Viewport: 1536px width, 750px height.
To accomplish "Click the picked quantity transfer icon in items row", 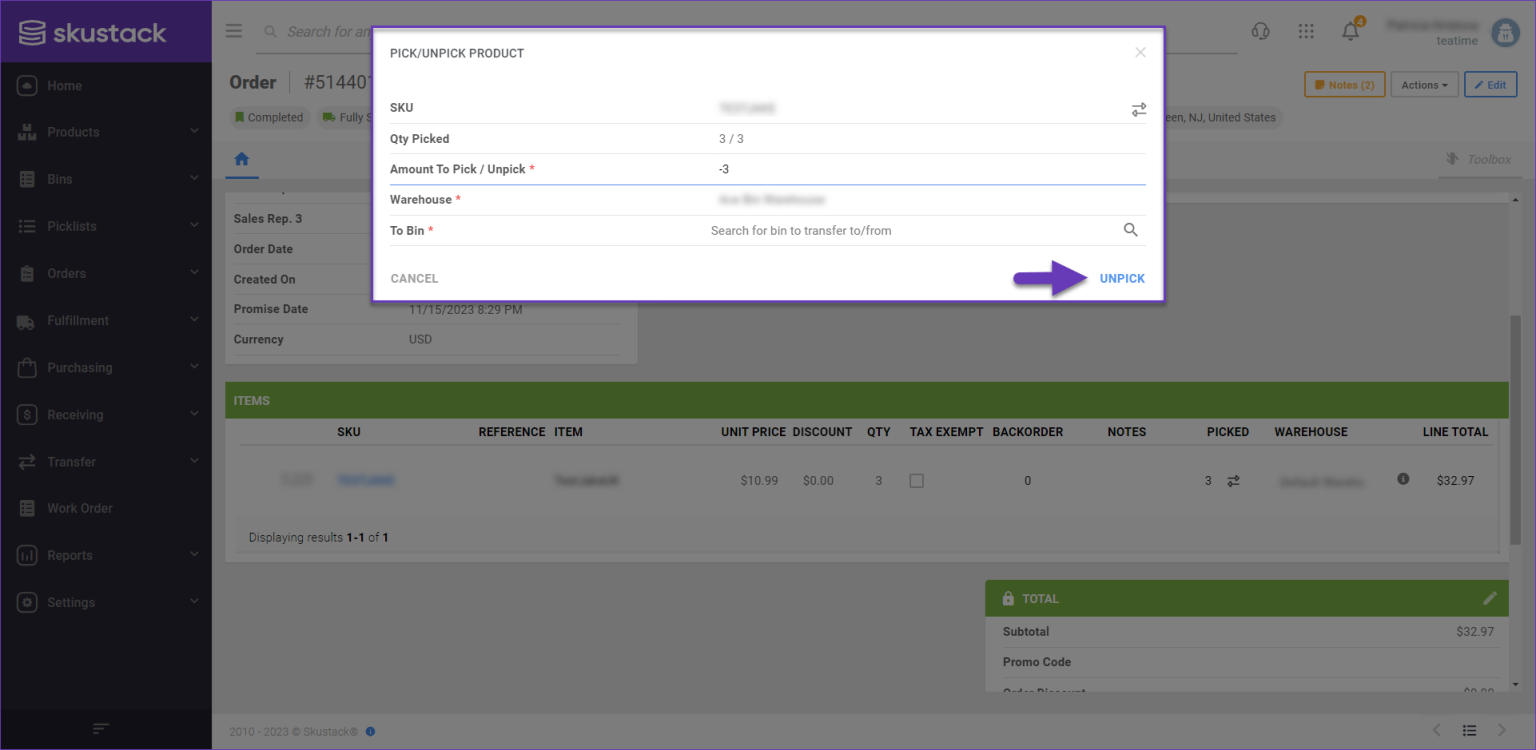I will (x=1233, y=480).
